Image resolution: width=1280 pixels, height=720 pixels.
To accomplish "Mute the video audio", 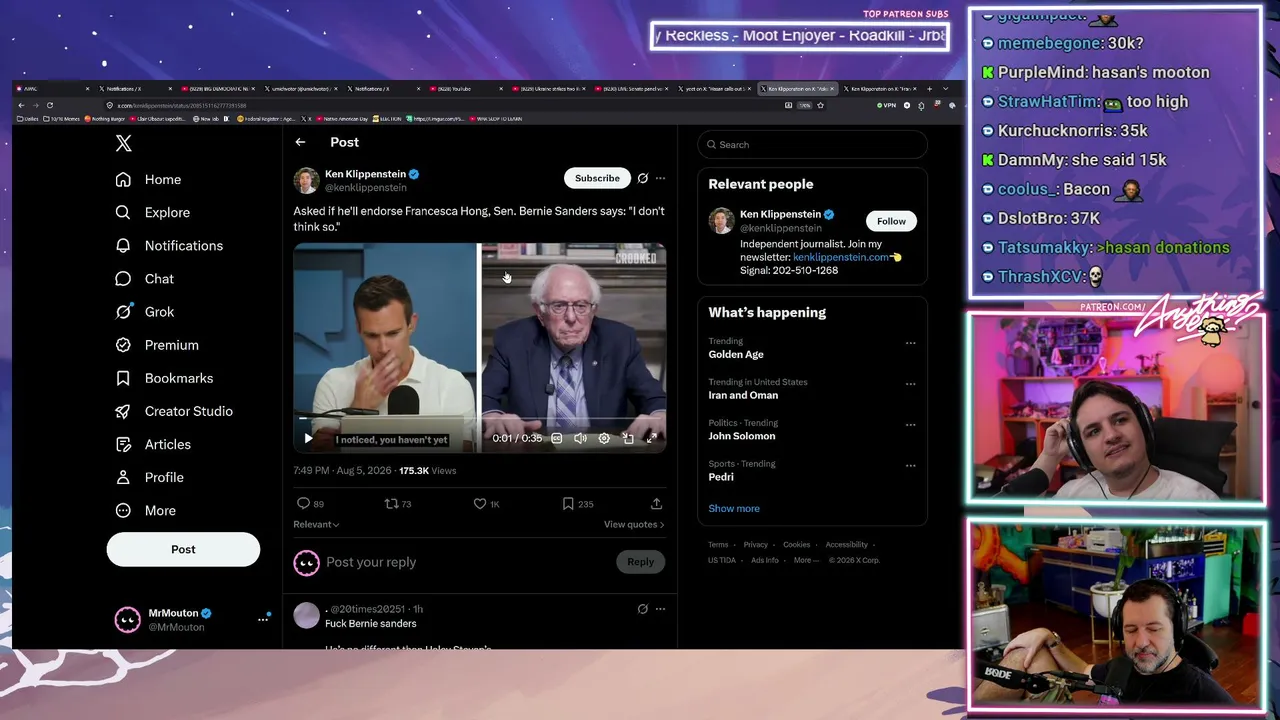I will coord(580,438).
